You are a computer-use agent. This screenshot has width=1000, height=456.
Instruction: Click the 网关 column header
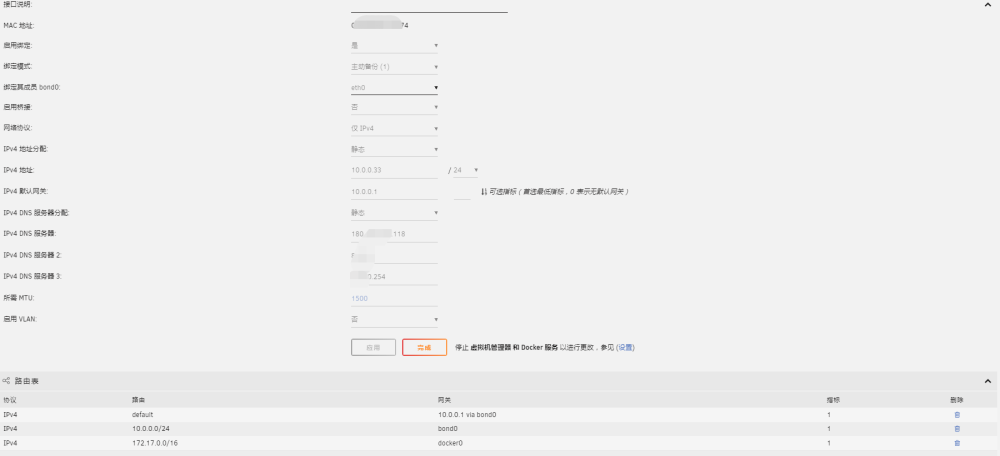tap(444, 400)
